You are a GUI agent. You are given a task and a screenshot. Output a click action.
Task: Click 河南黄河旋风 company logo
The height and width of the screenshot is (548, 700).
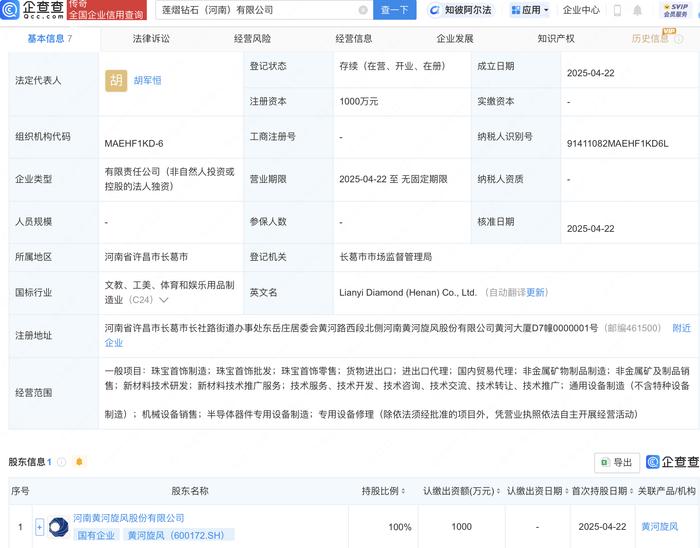click(x=58, y=527)
